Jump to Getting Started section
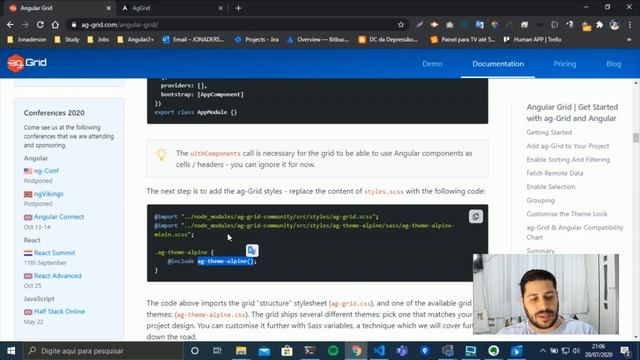 pos(549,132)
